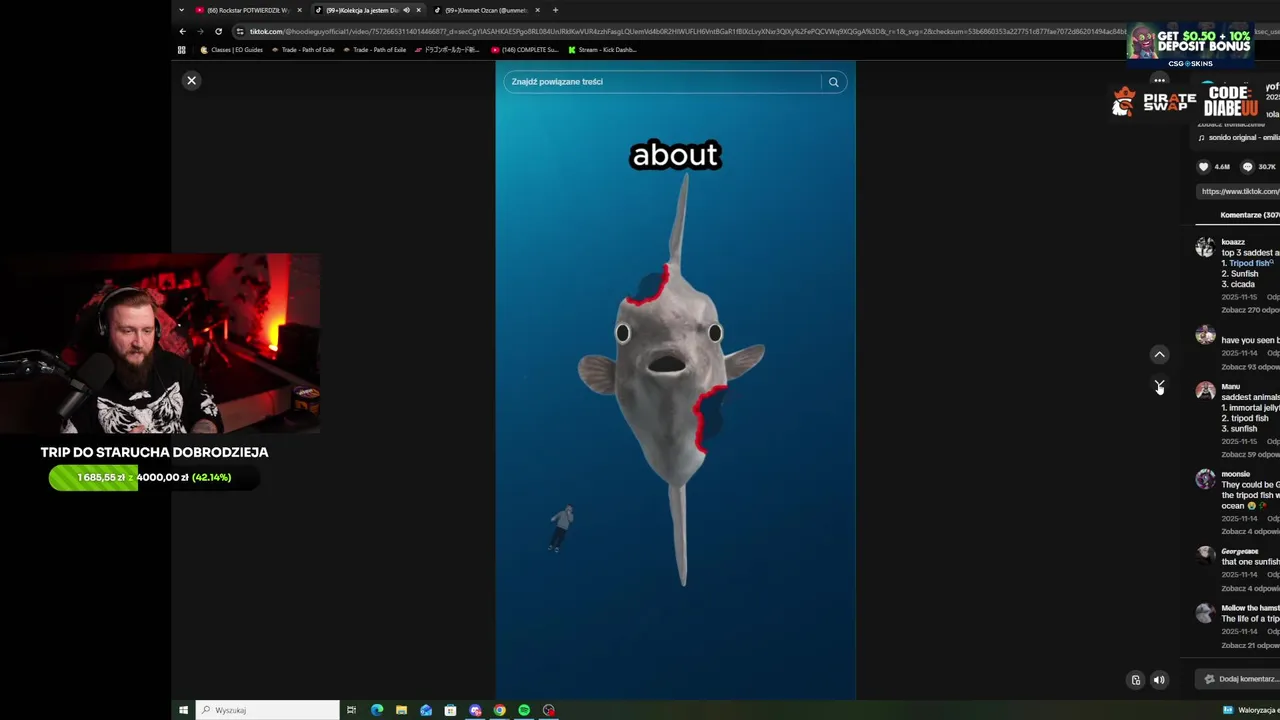The image size is (1280, 720).
Task: Click the 'Wyszukaj' taskbar search box
Action: [x=268, y=710]
